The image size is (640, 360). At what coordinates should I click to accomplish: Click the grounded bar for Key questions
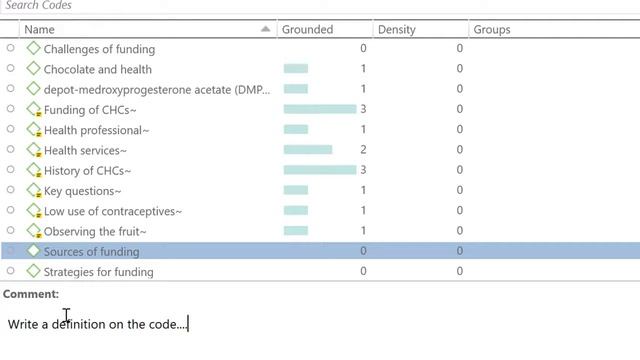click(x=296, y=190)
